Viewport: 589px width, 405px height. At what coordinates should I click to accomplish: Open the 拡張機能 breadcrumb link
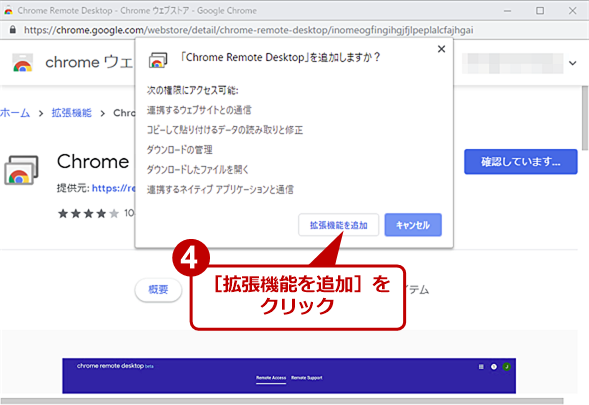click(x=71, y=113)
